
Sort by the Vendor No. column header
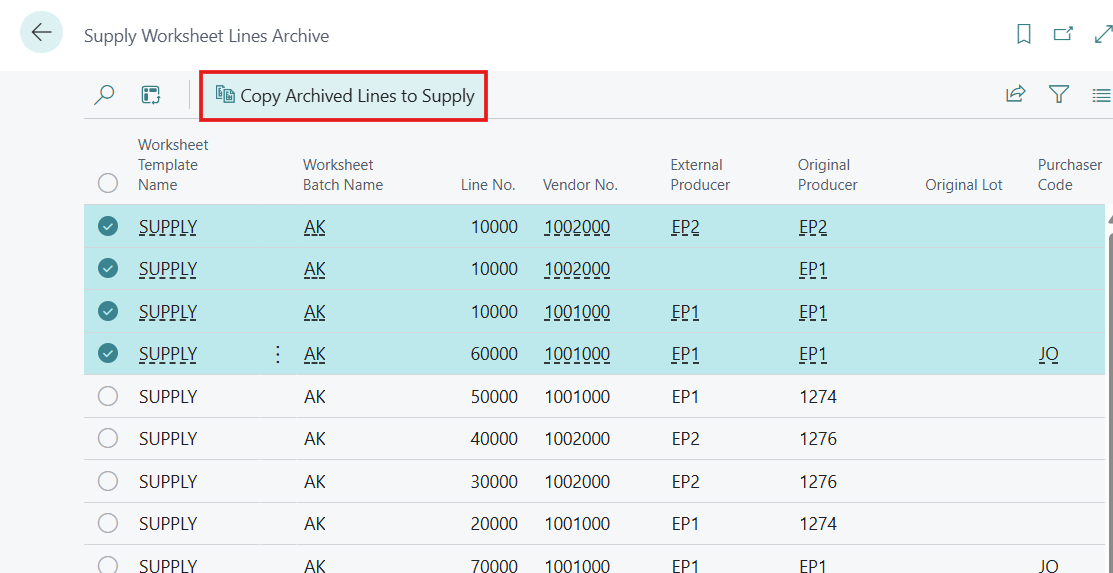(580, 185)
